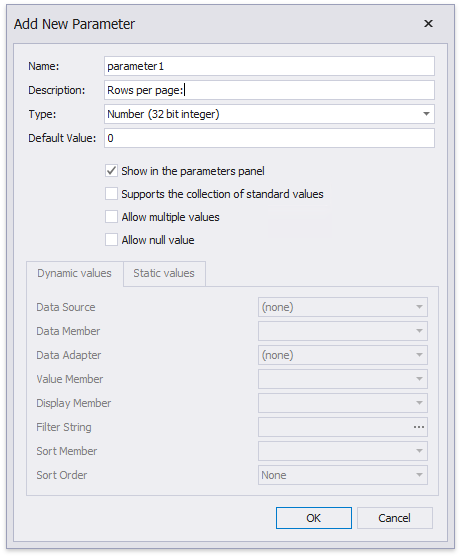
Task: Click the Default Value input field
Action: (269, 138)
